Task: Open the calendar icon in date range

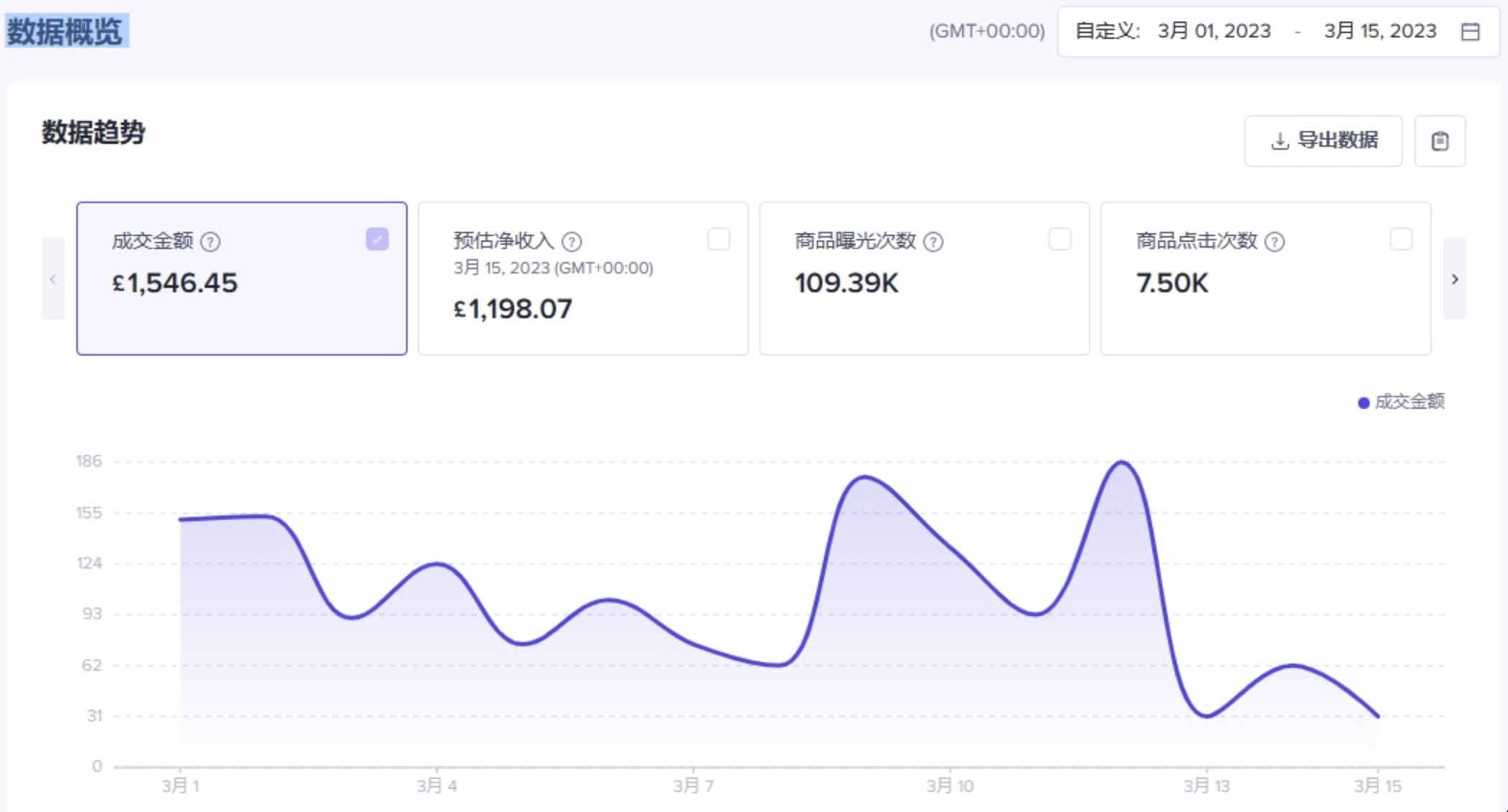Action: click(x=1470, y=32)
